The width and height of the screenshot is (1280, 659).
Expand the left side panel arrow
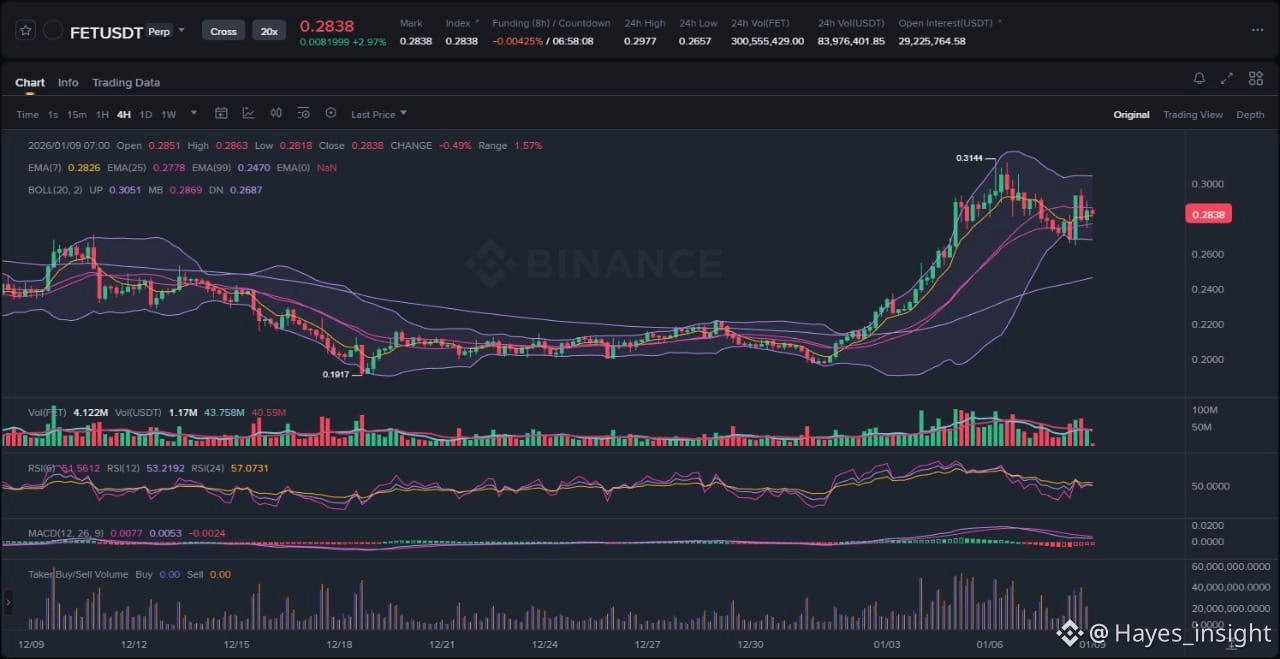[x=8, y=601]
